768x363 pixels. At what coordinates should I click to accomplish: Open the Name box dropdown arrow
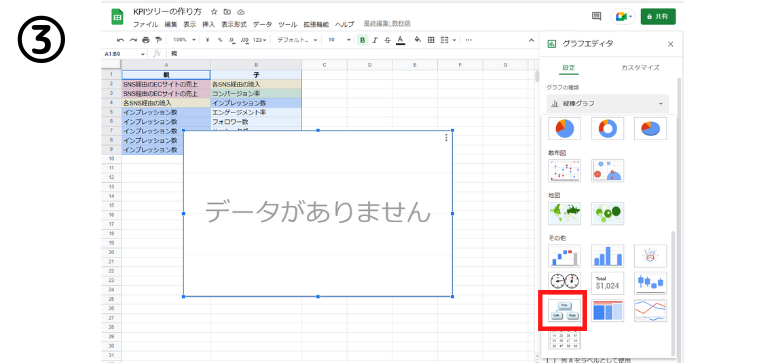(x=143, y=54)
